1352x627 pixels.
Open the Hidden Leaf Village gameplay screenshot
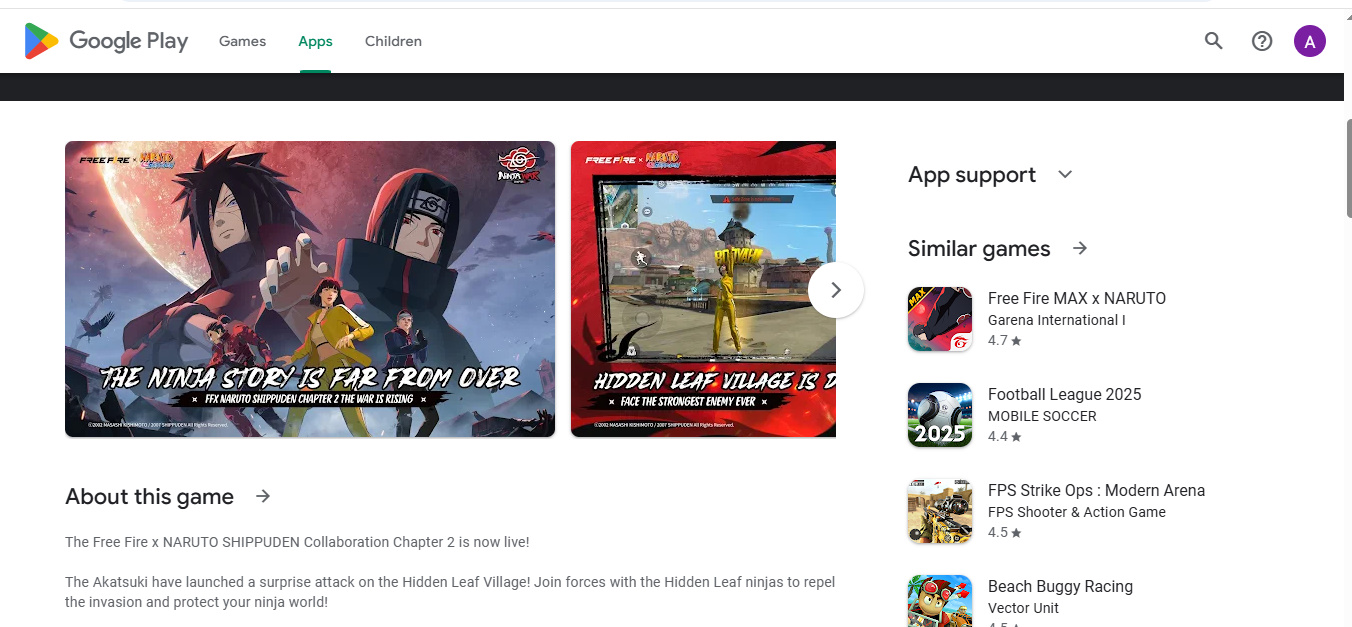click(703, 289)
